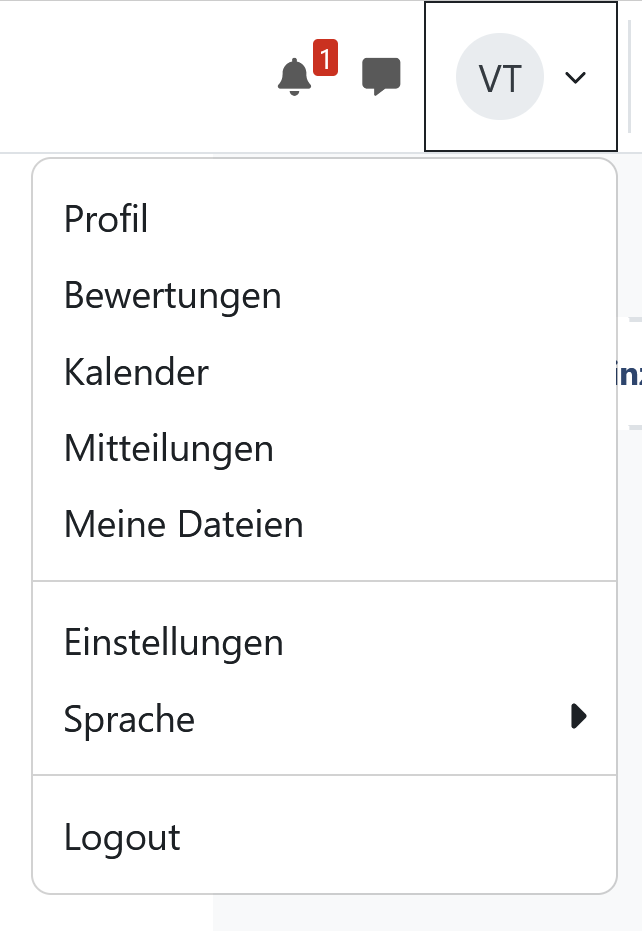Go to Kalender menu entry
The height and width of the screenshot is (931, 642).
pos(136,373)
